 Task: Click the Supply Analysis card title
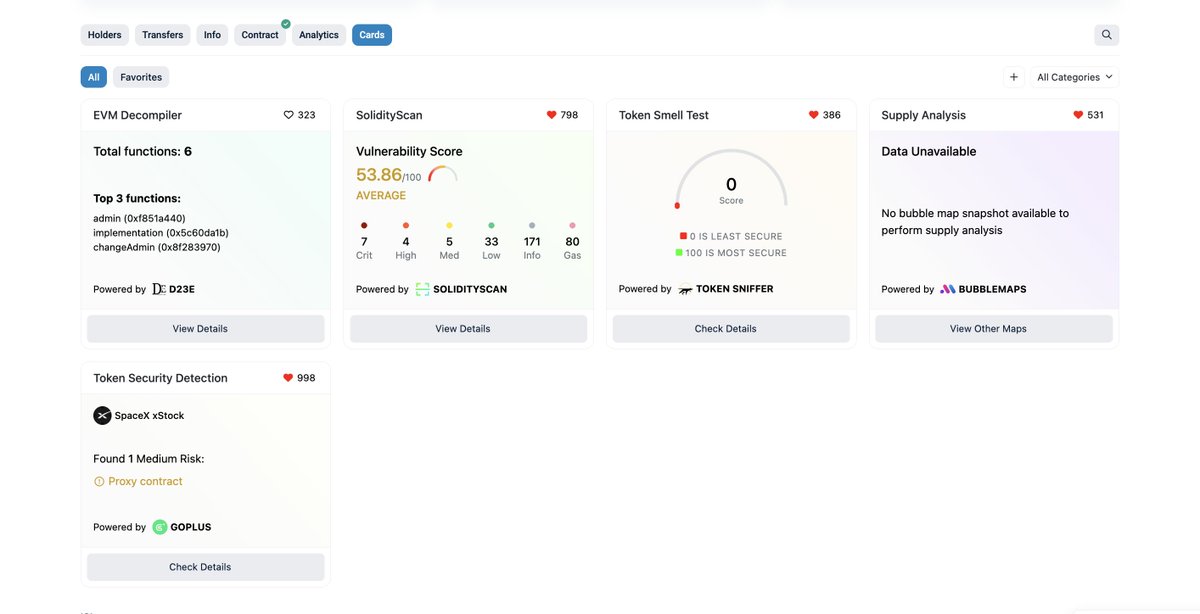[924, 115]
